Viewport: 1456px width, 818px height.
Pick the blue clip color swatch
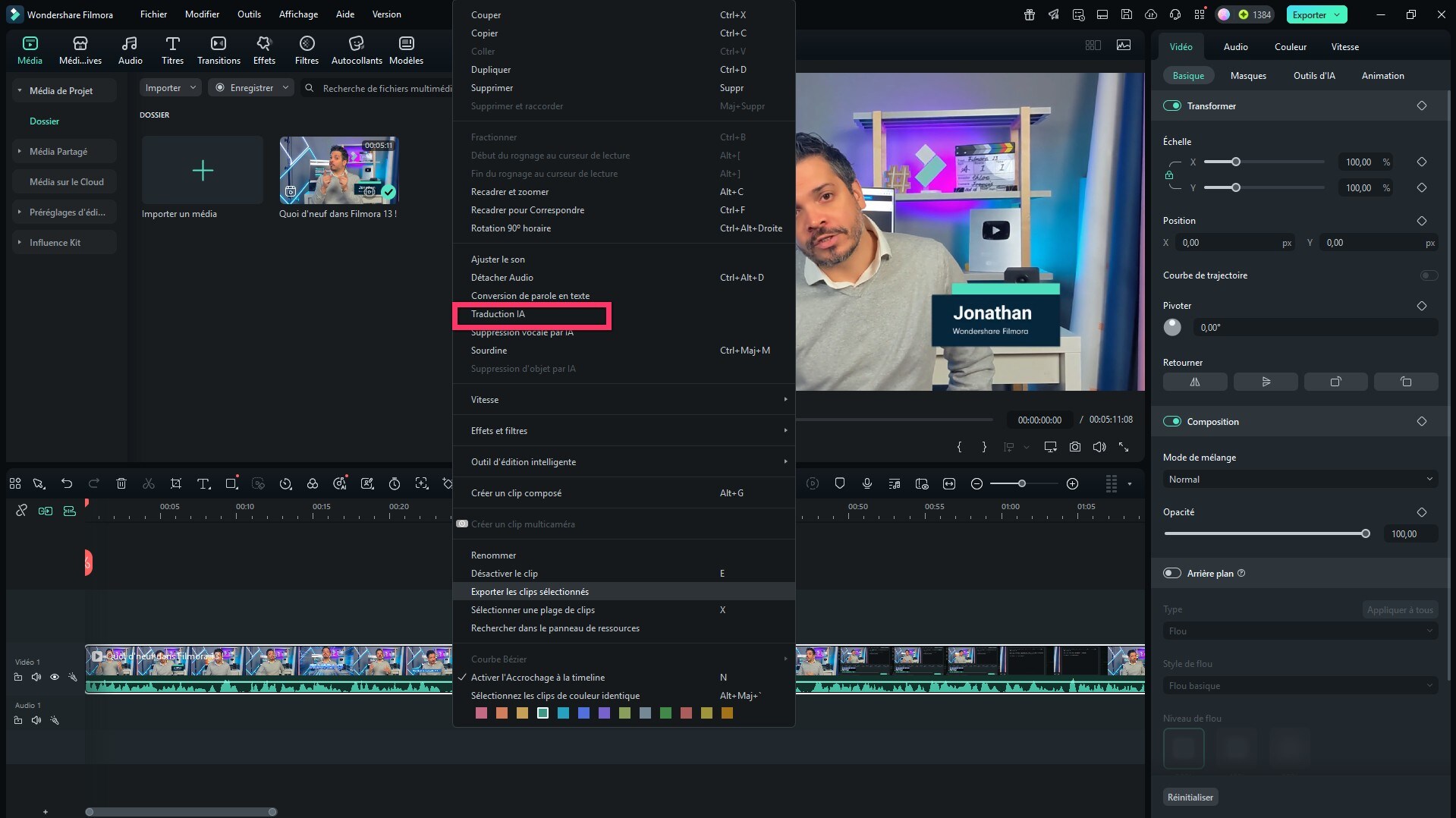[x=583, y=713]
